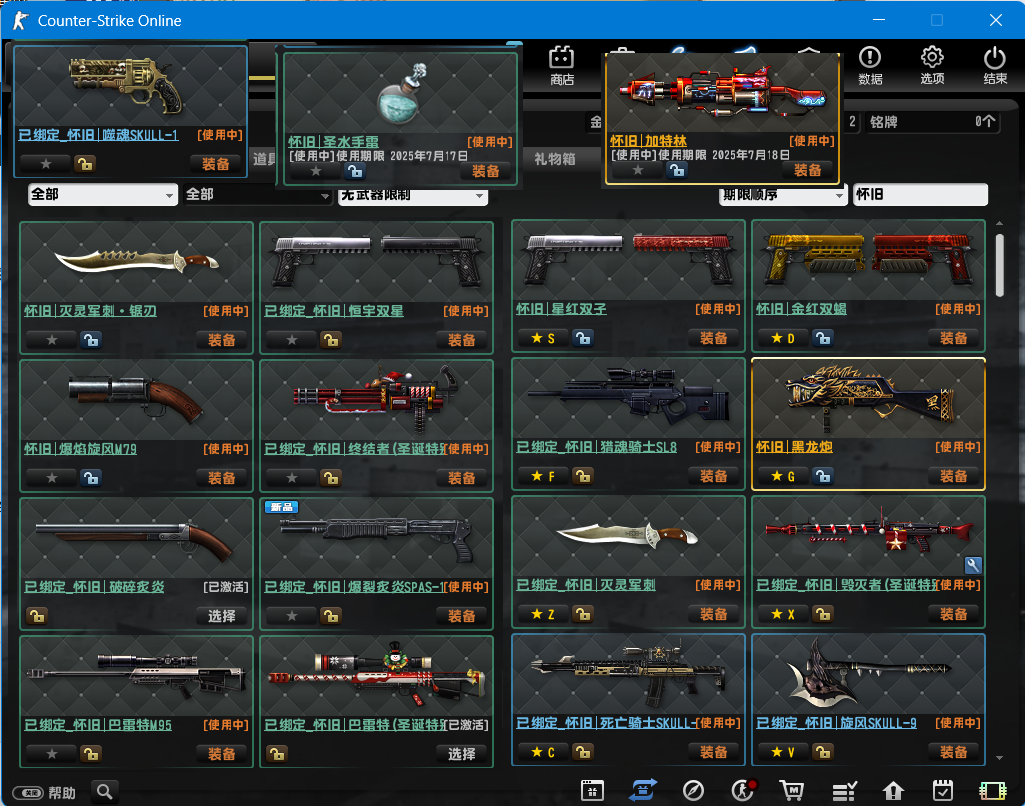Click 装备 on 噬魂SKULL-1 card
Screen dimensions: 1025x806
click(x=215, y=163)
